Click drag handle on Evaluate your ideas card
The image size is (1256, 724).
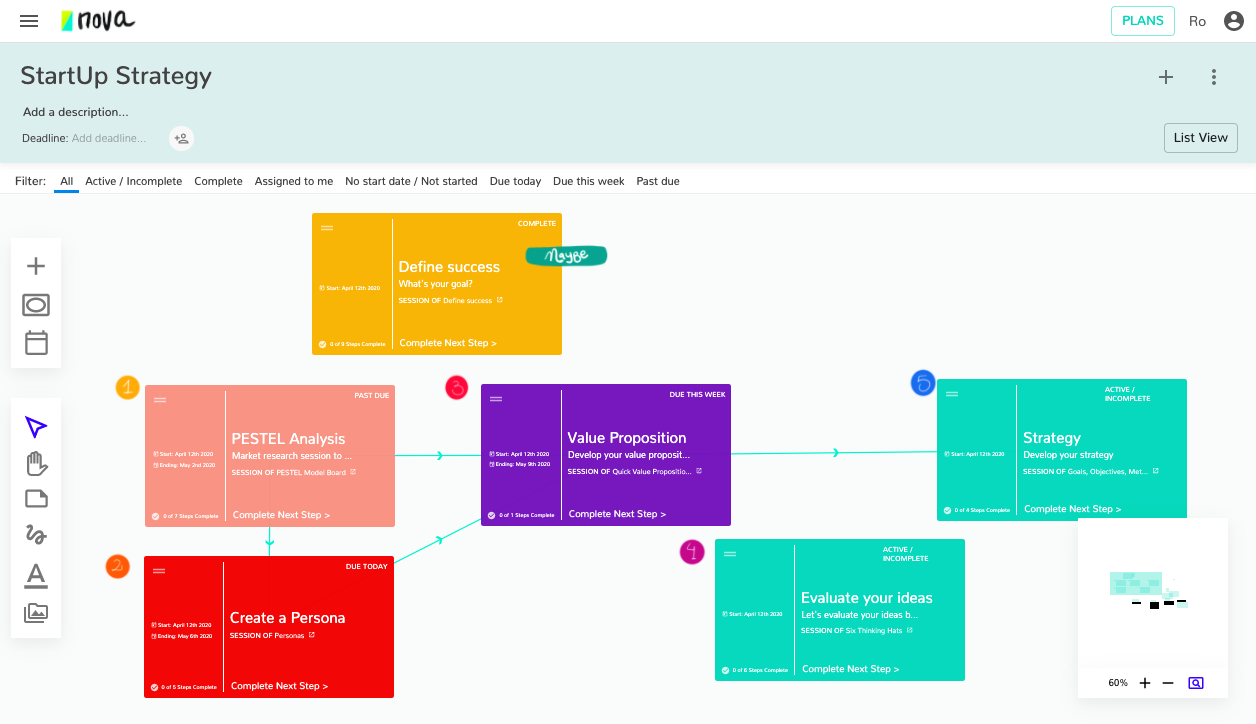click(730, 554)
